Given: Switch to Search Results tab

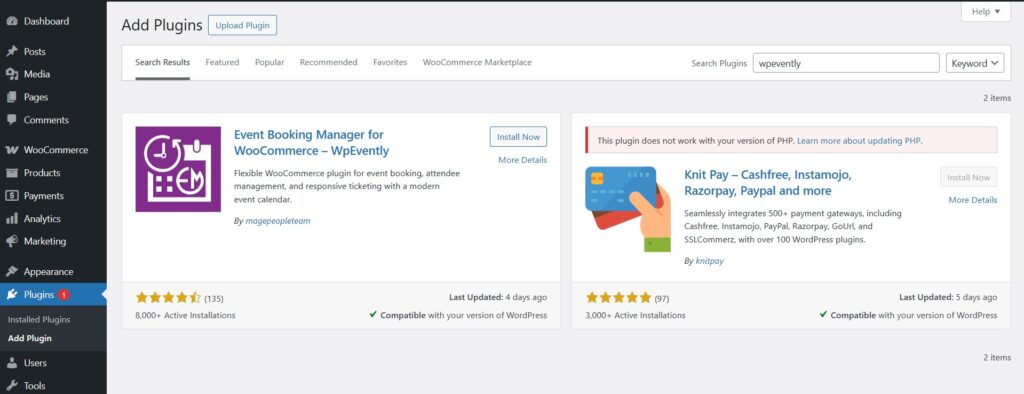Looking at the screenshot, I should coord(163,63).
